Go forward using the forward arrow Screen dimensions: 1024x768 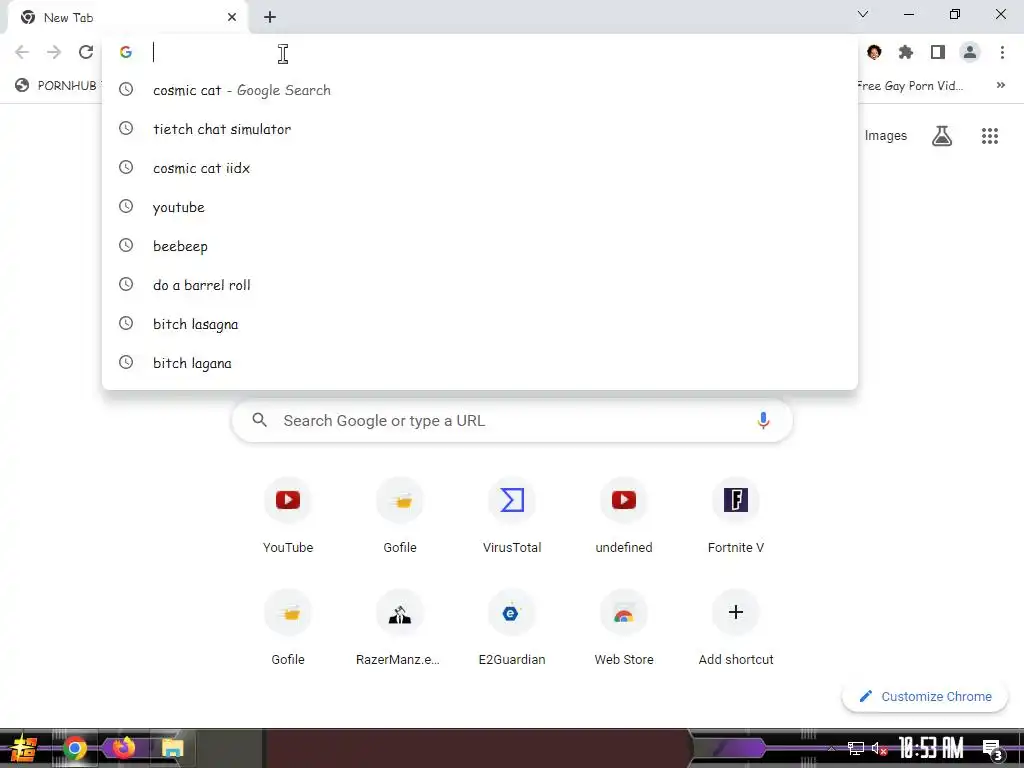pyautogui.click(x=54, y=52)
